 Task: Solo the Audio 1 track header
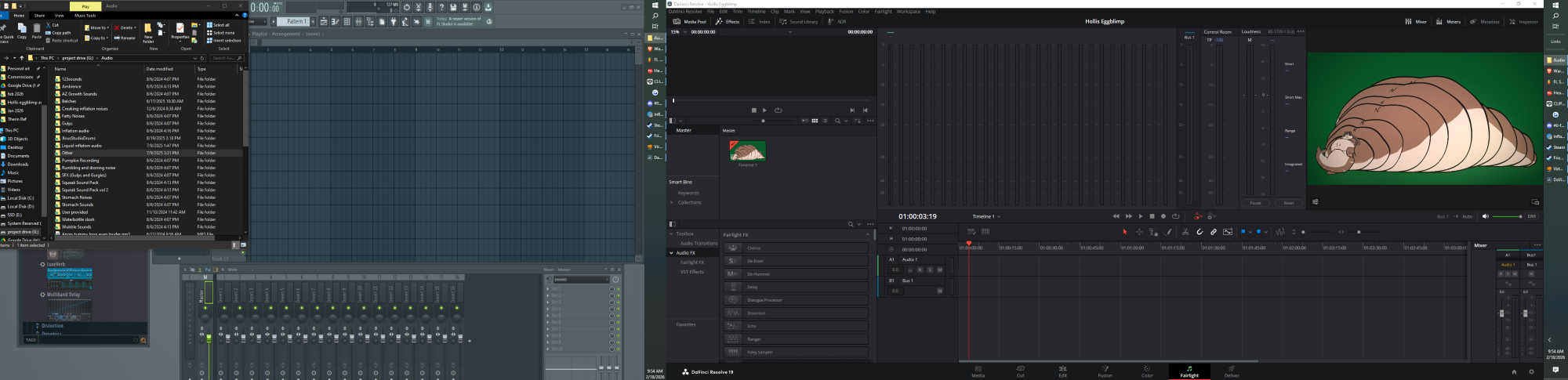(930, 270)
